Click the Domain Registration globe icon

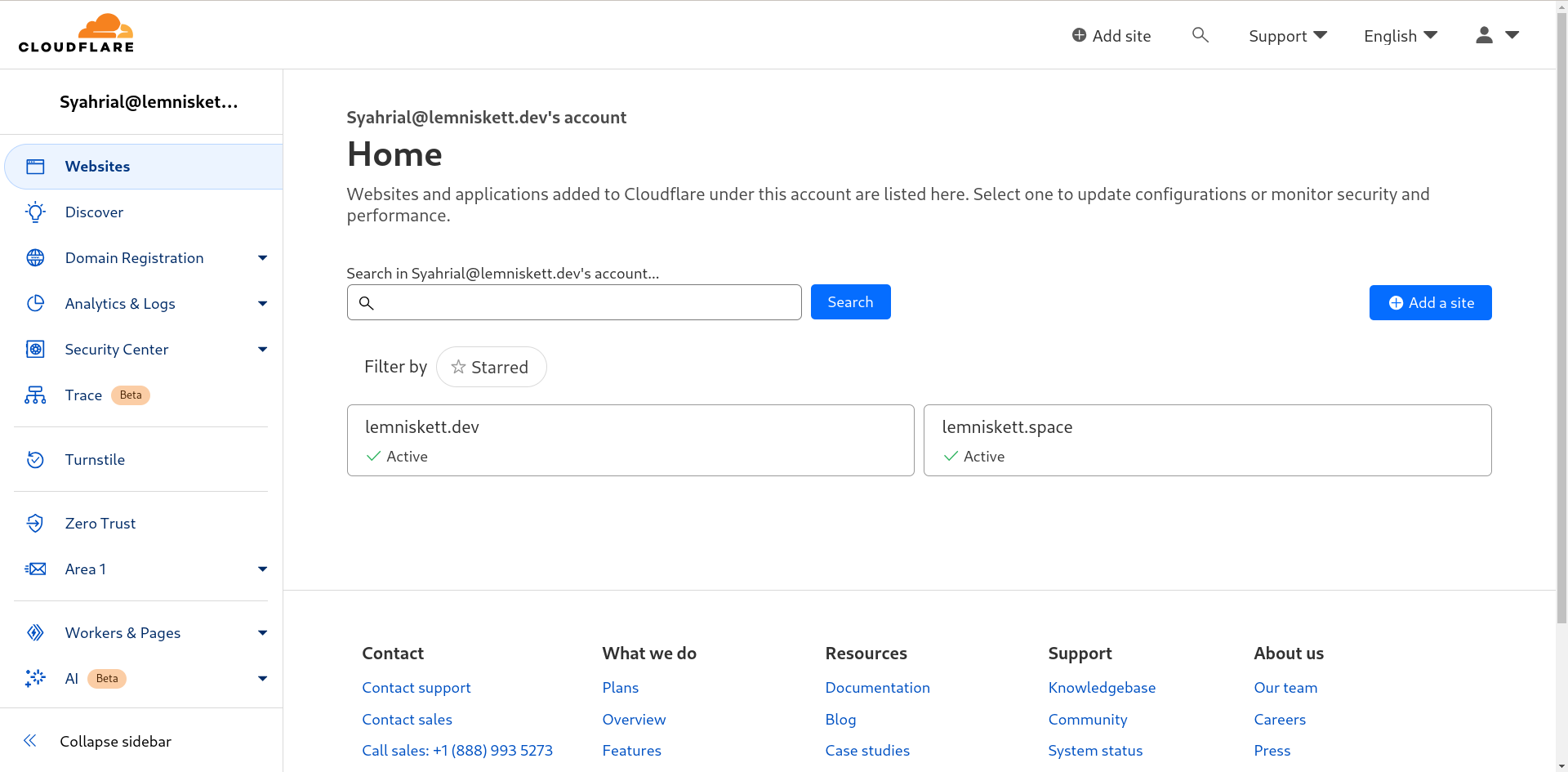click(x=35, y=258)
